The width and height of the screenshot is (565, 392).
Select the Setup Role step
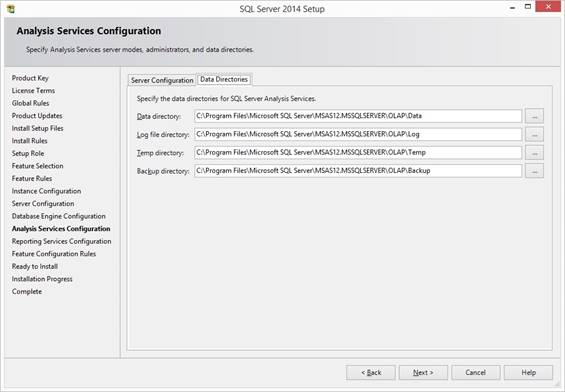click(28, 154)
